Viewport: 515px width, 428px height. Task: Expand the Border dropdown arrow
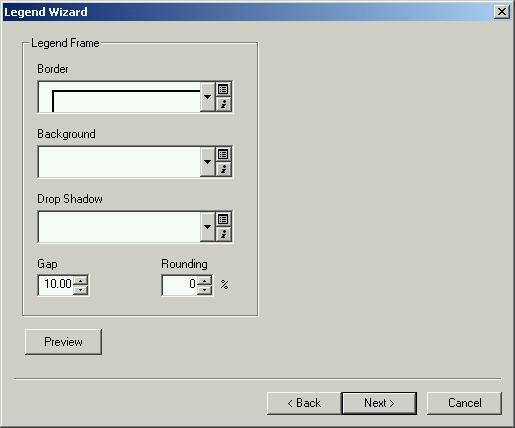pos(207,97)
